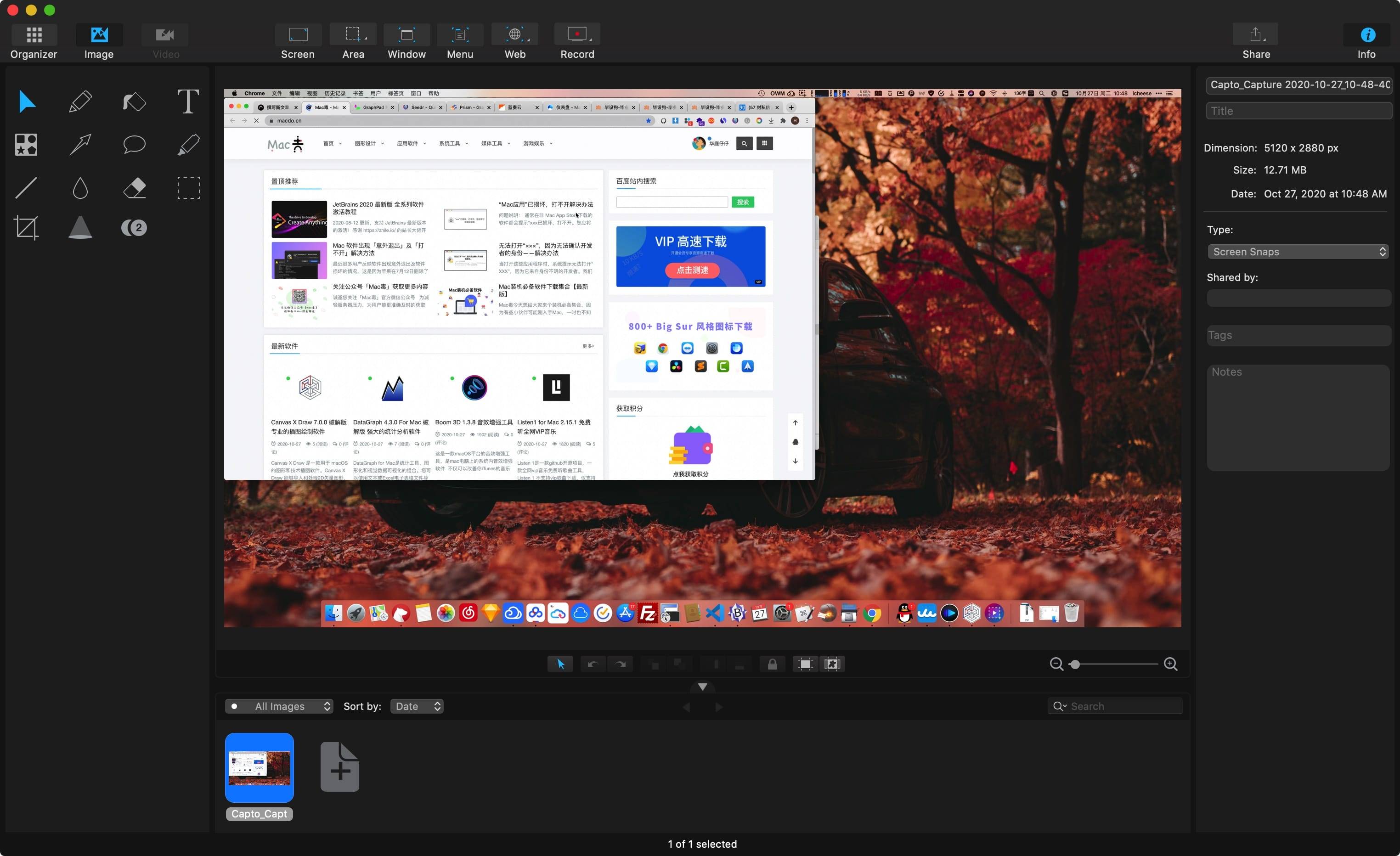Select the speech bubble Callout tool
The height and width of the screenshot is (856, 1400).
tap(134, 144)
